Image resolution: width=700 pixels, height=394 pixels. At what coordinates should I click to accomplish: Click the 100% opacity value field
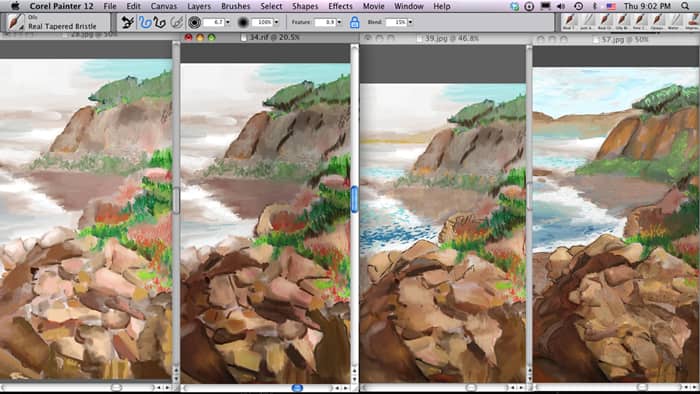point(262,22)
